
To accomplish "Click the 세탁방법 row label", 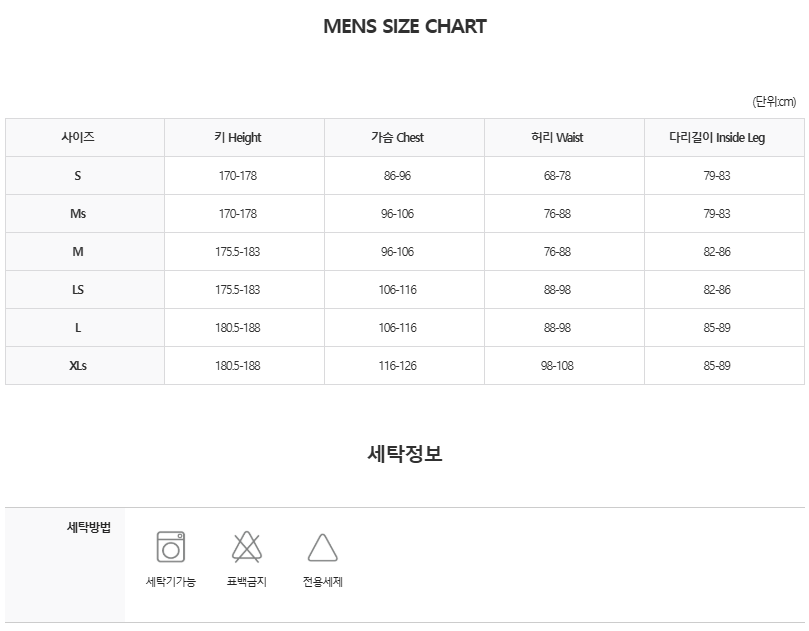I will [89, 527].
